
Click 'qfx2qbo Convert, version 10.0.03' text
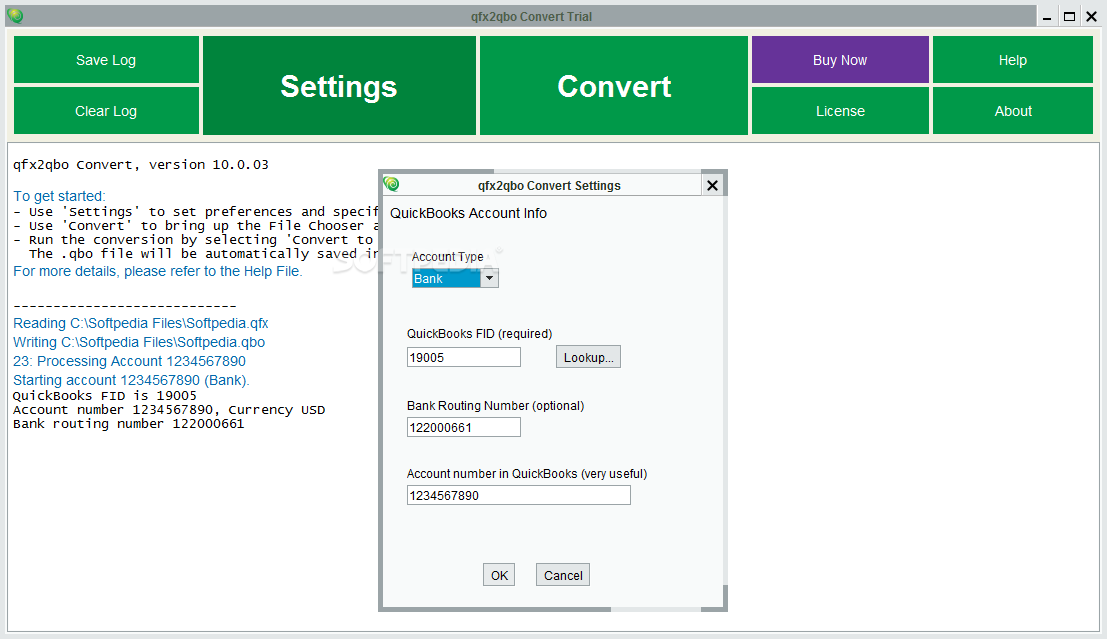point(140,165)
